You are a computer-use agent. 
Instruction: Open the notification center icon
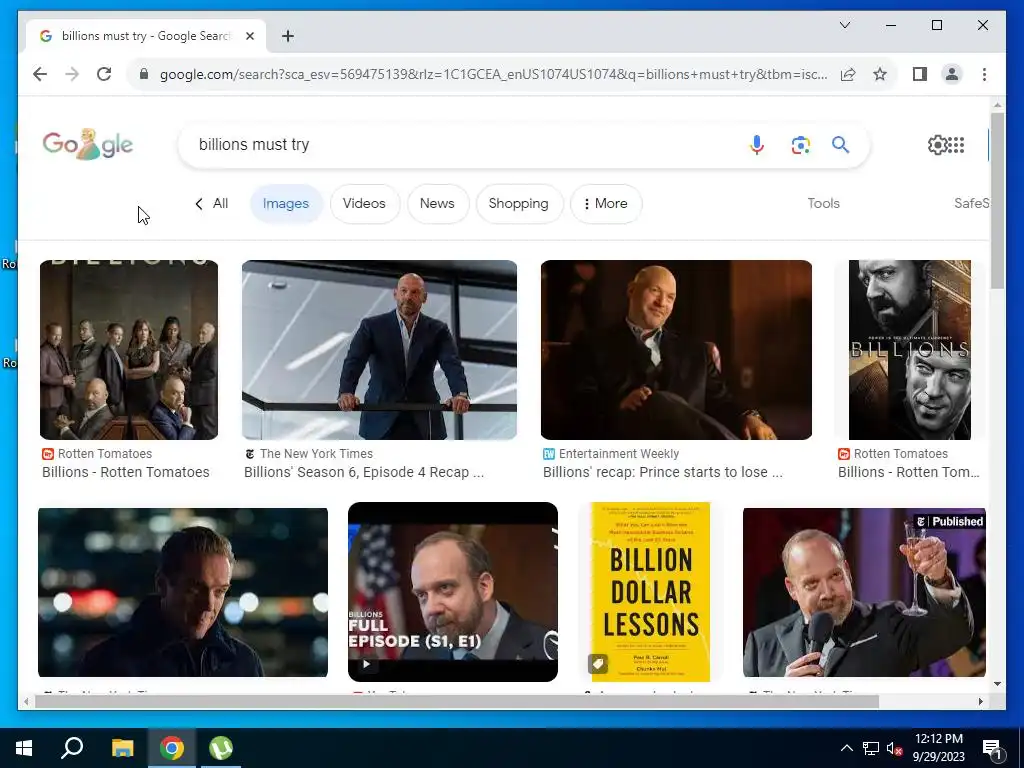[x=992, y=748]
